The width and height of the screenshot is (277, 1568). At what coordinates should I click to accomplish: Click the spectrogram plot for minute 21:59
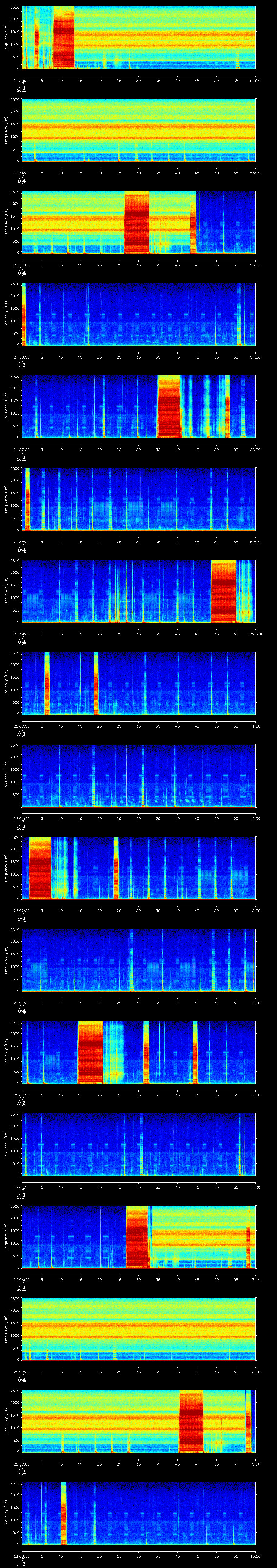(139, 591)
